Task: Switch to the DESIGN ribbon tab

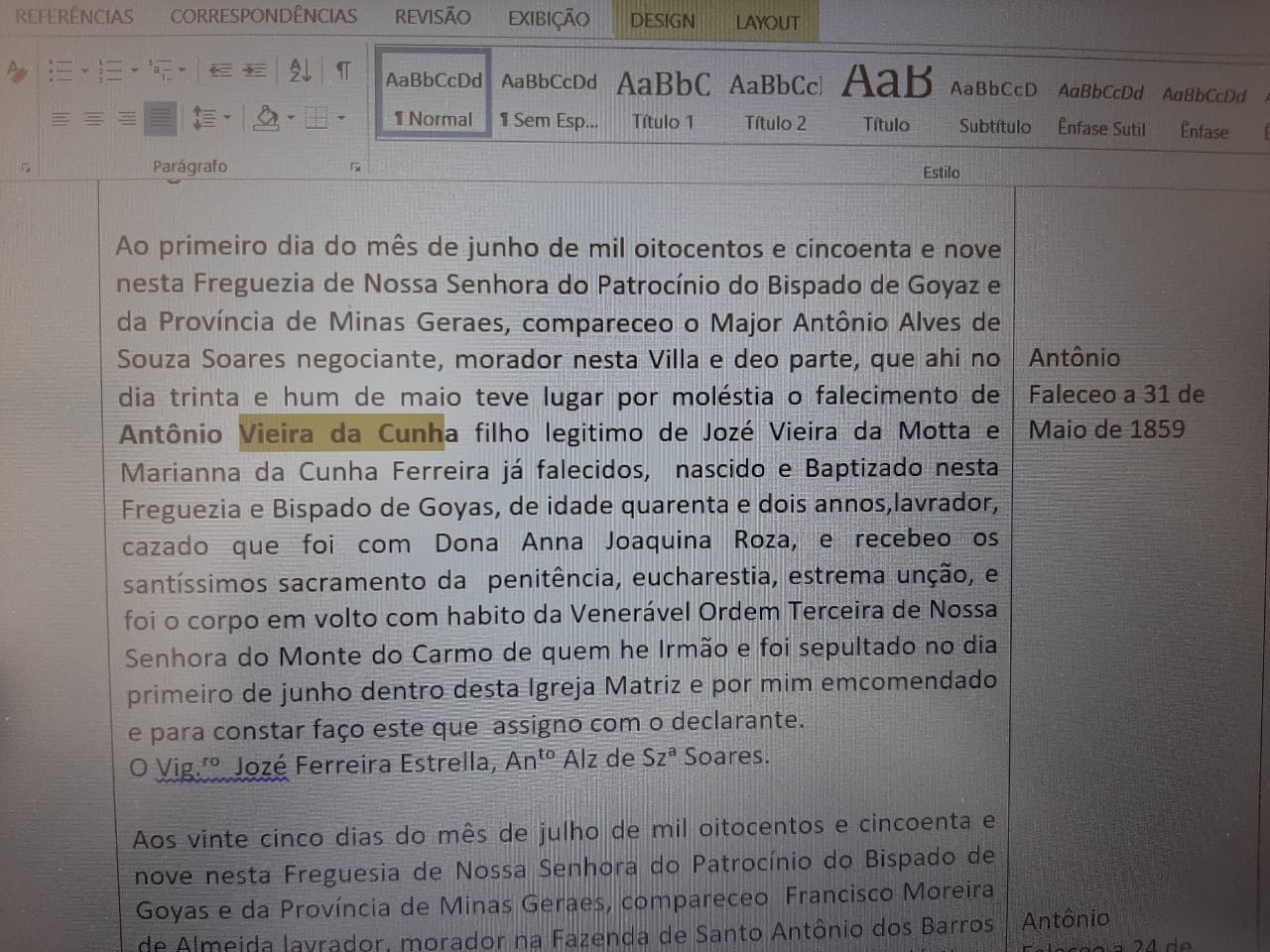Action: pos(660,18)
